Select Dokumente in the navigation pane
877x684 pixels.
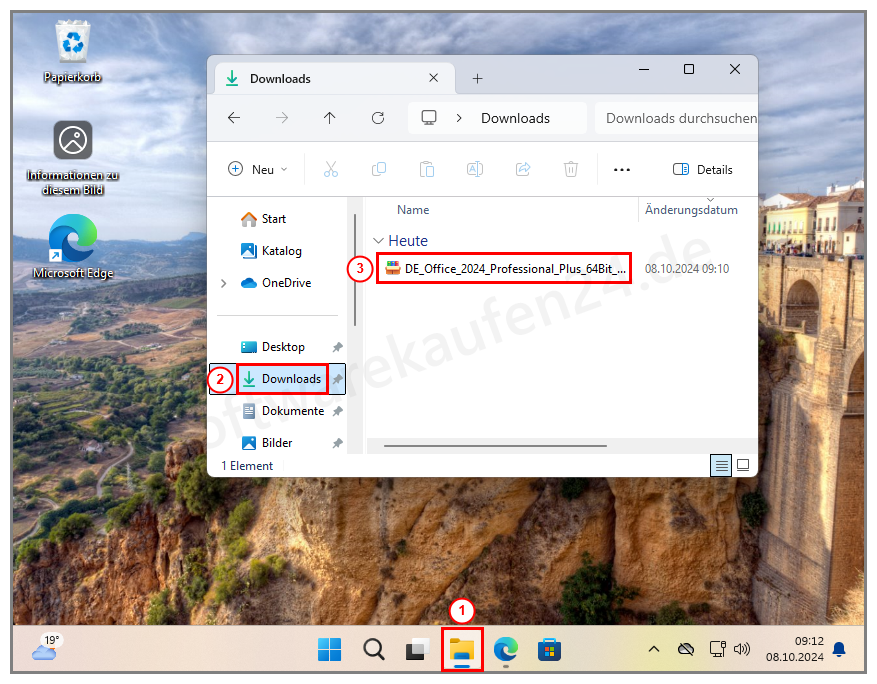coord(292,411)
